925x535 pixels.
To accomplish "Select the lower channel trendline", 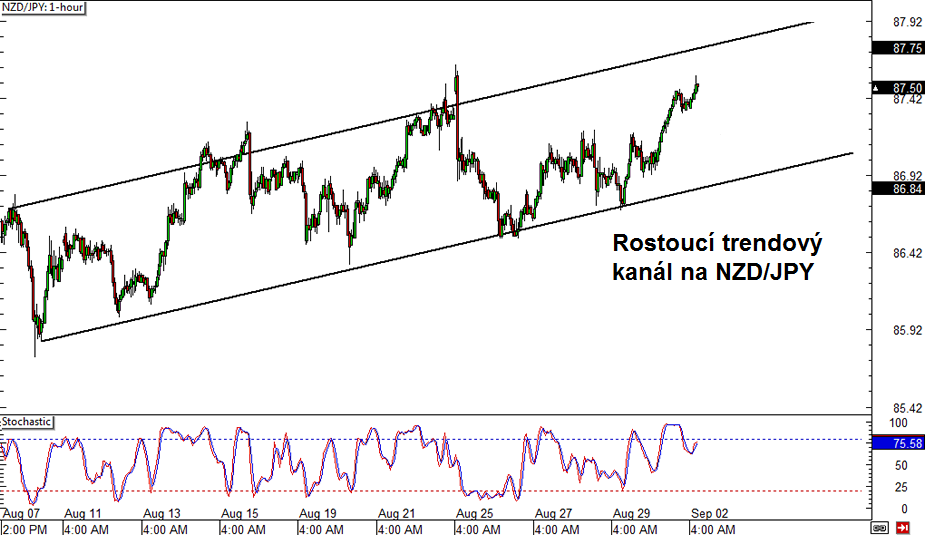I will tap(447, 247).
